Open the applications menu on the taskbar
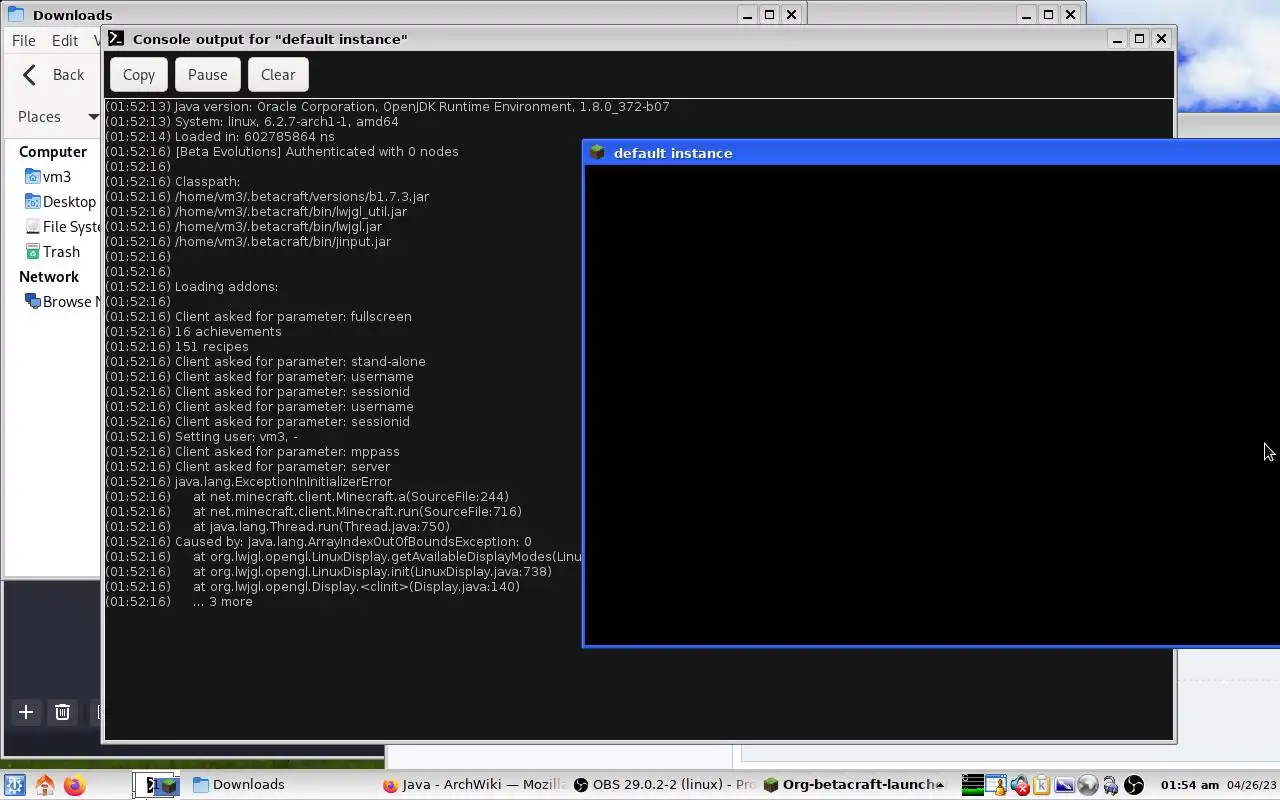Viewport: 1280px width, 800px height. (x=14, y=785)
